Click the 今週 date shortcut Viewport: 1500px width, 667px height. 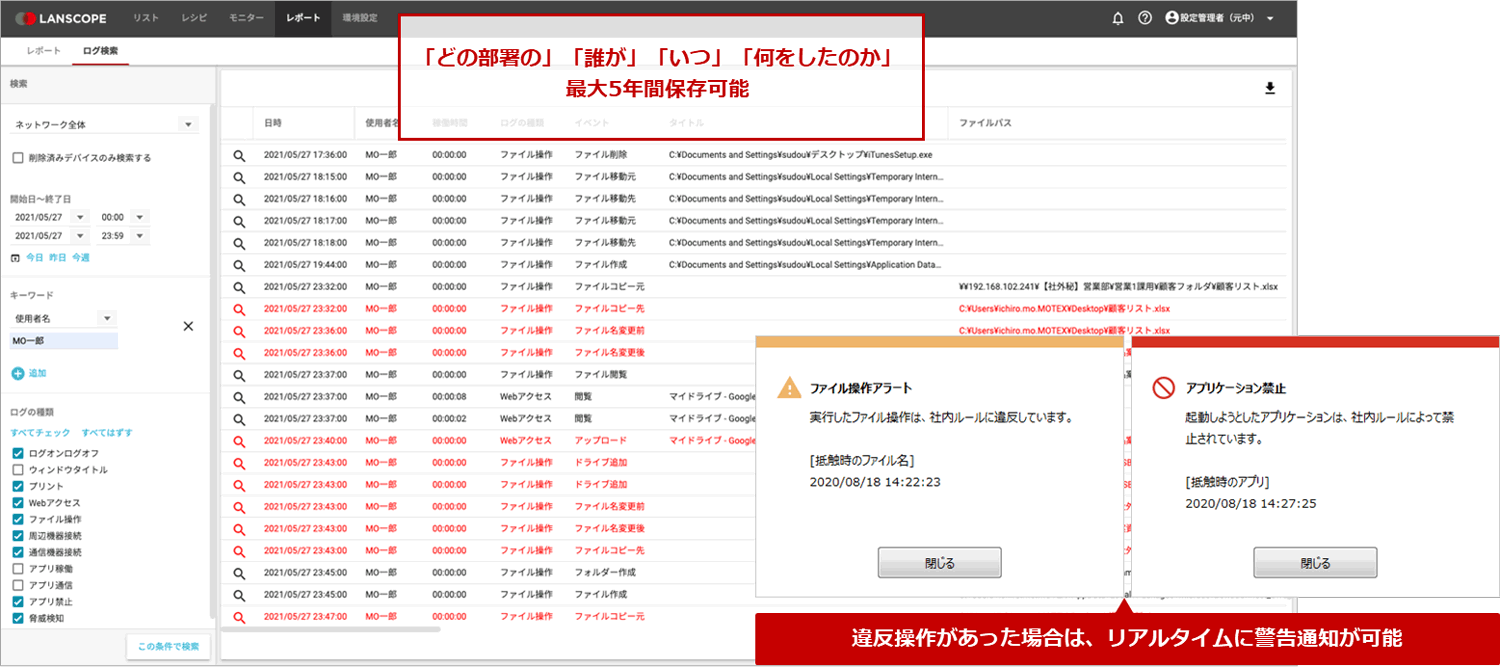(x=81, y=258)
